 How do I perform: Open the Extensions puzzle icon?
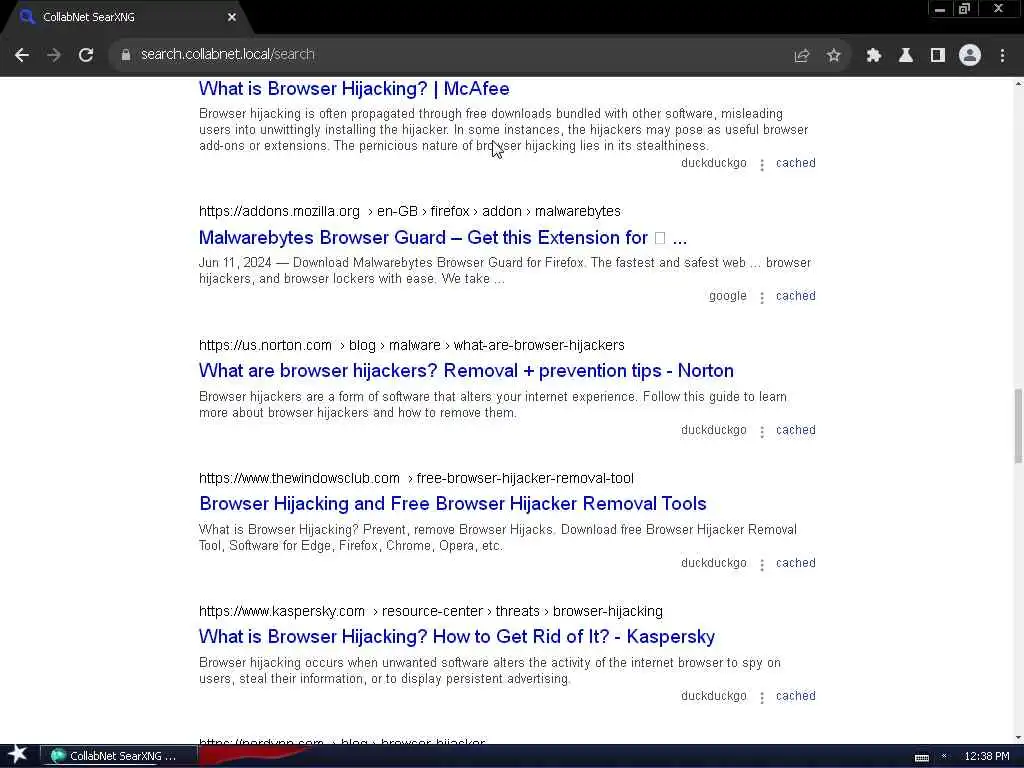point(873,56)
